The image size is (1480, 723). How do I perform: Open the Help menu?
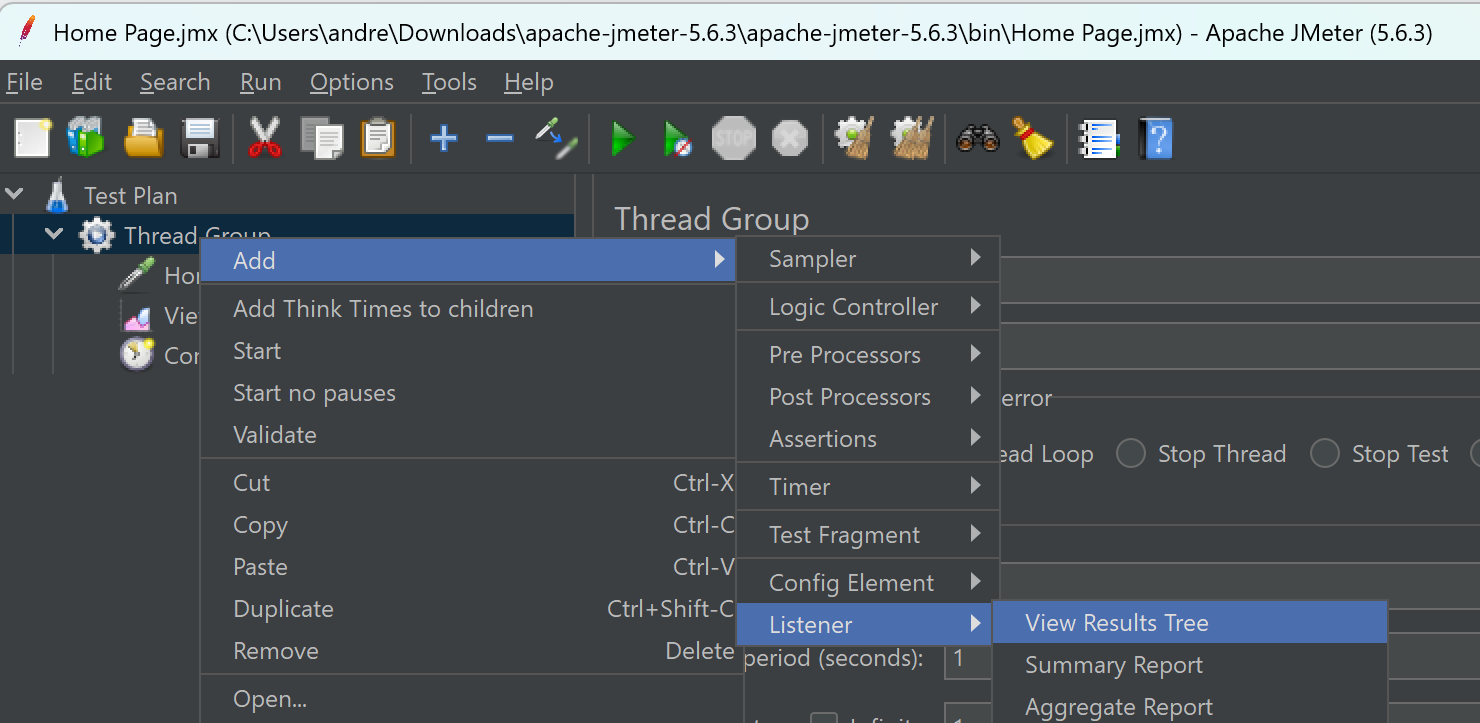pyautogui.click(x=528, y=82)
